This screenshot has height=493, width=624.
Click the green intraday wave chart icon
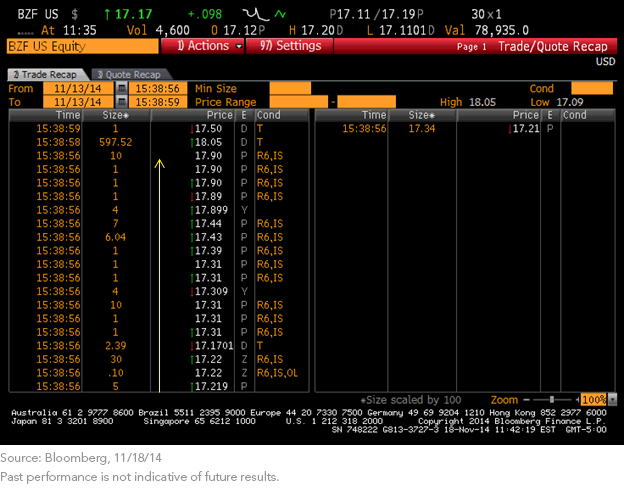pyautogui.click(x=280, y=15)
